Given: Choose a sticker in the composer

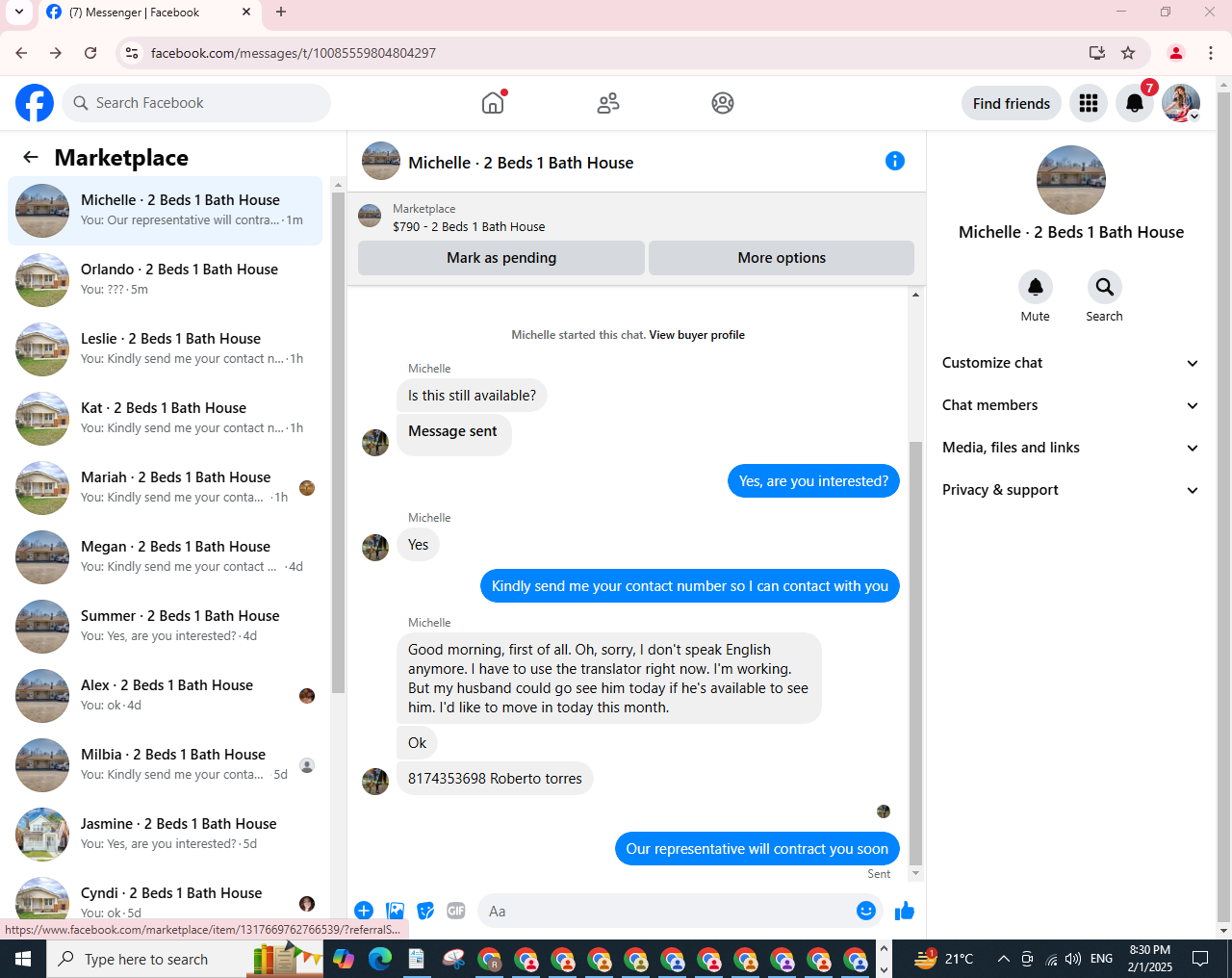Looking at the screenshot, I should 425,911.
